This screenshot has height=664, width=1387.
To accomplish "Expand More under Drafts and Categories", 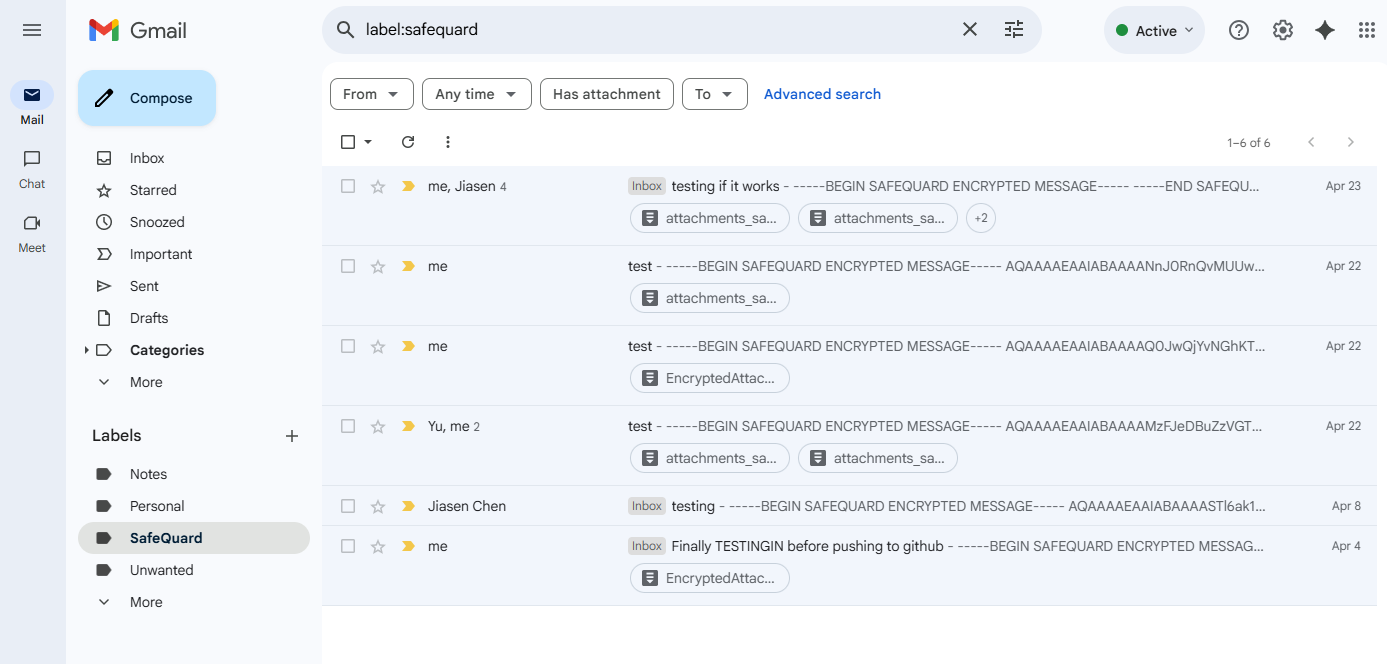I will point(146,382).
